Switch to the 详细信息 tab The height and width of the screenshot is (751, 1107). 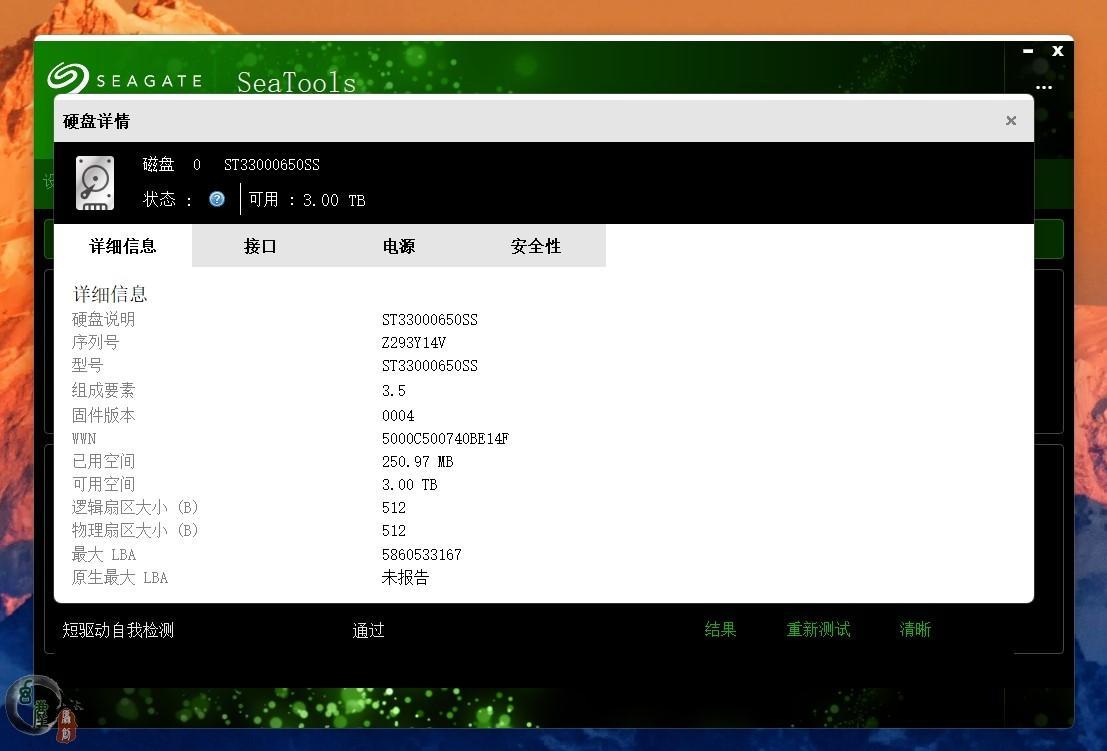click(x=123, y=246)
